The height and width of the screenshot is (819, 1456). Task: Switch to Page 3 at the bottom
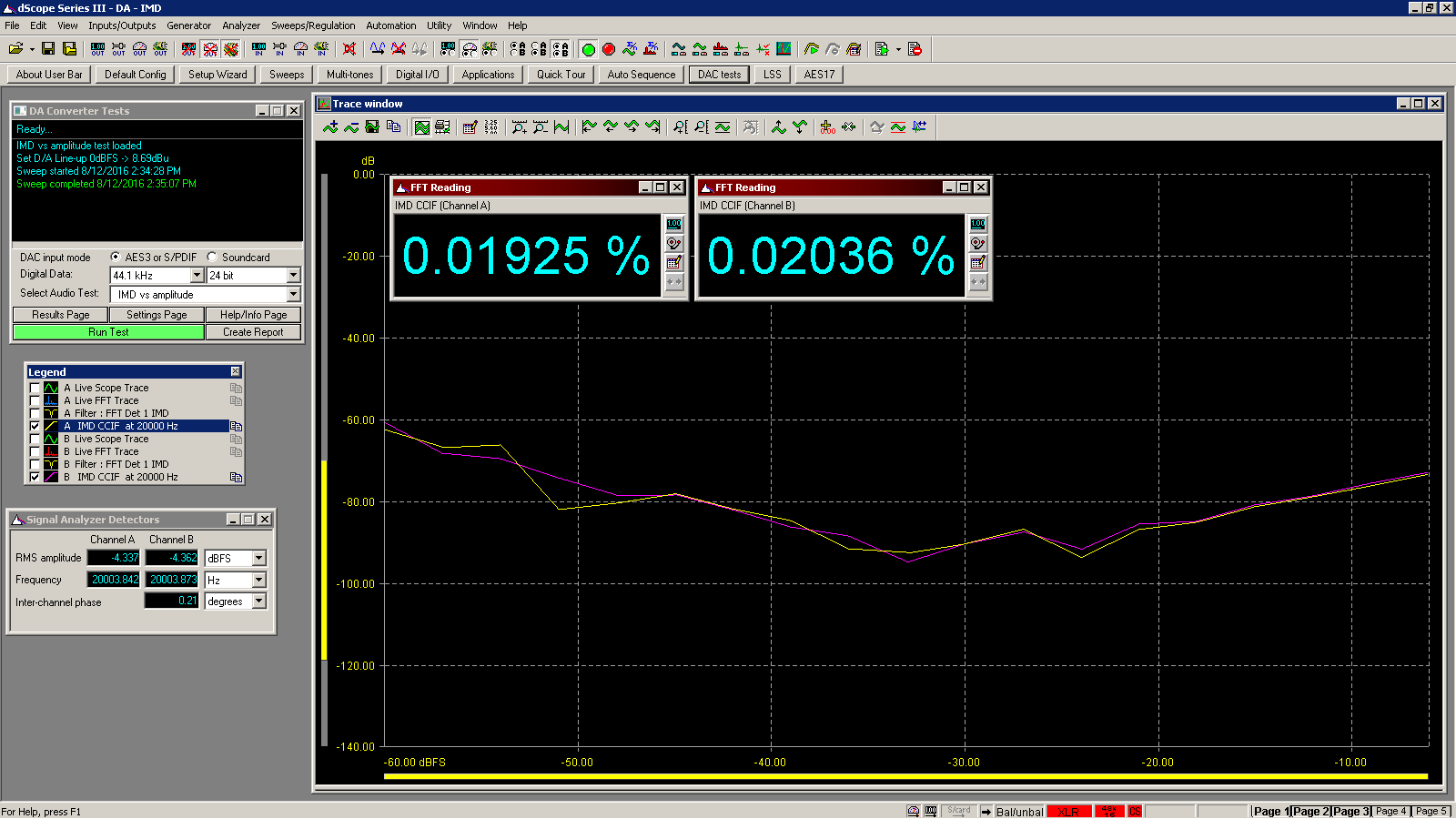click(x=1350, y=811)
